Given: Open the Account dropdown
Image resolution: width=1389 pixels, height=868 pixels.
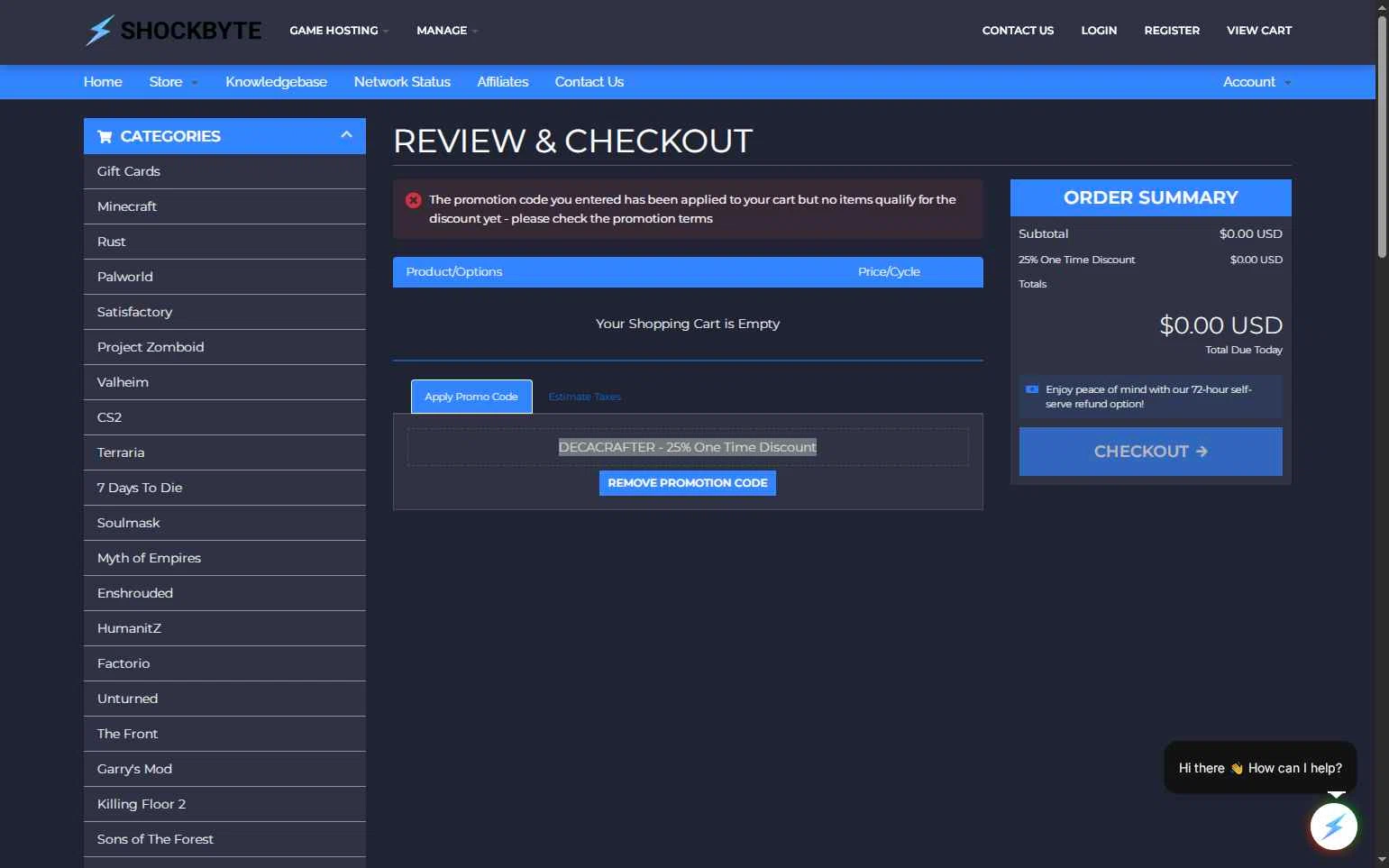Looking at the screenshot, I should pos(1256,82).
